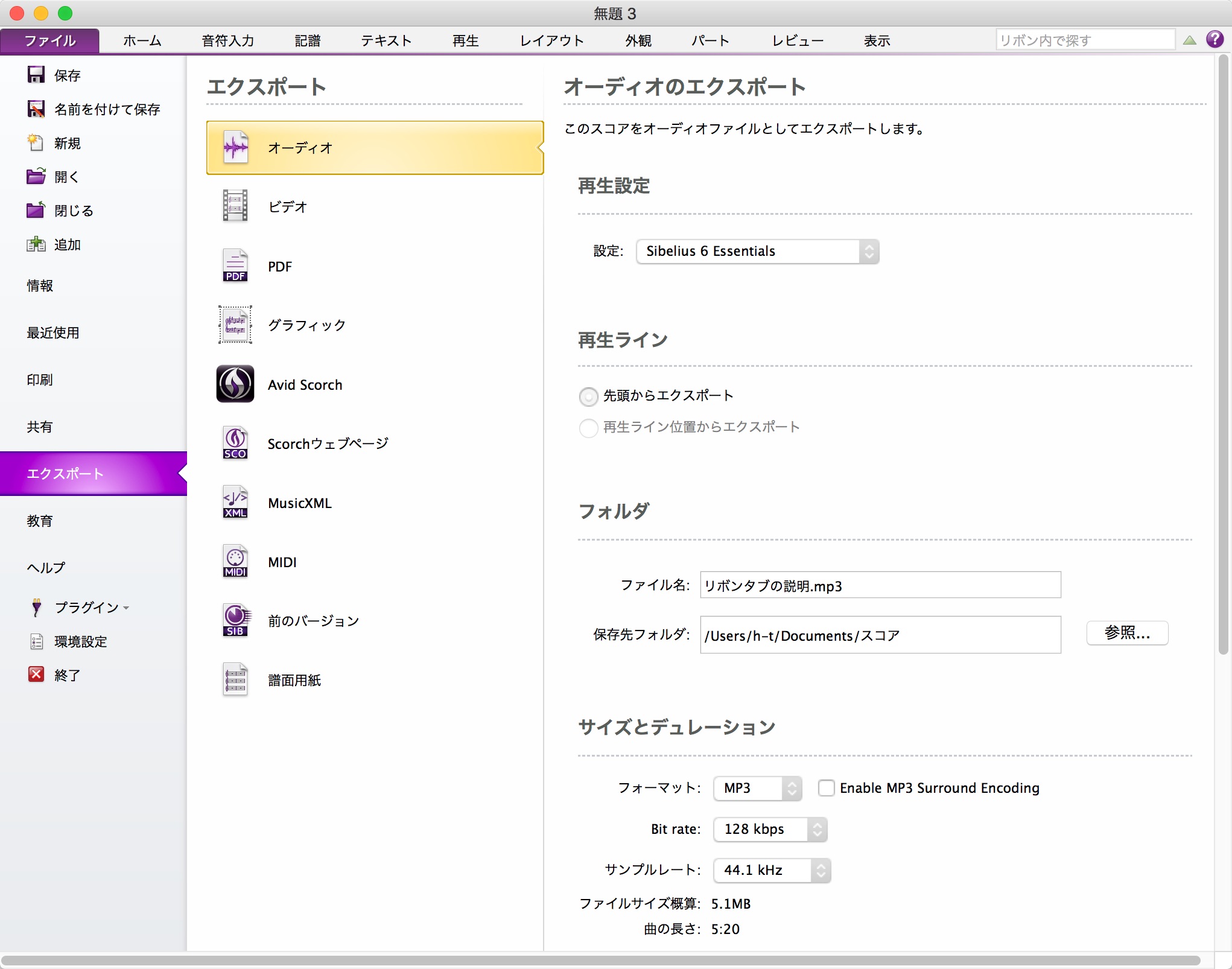Viewport: 1232px width, 969px height.
Task: Switch to the パート ribbon tab
Action: coord(711,40)
